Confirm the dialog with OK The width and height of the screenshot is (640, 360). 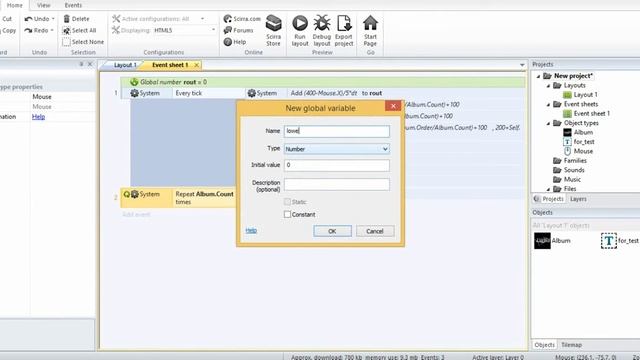tap(332, 231)
